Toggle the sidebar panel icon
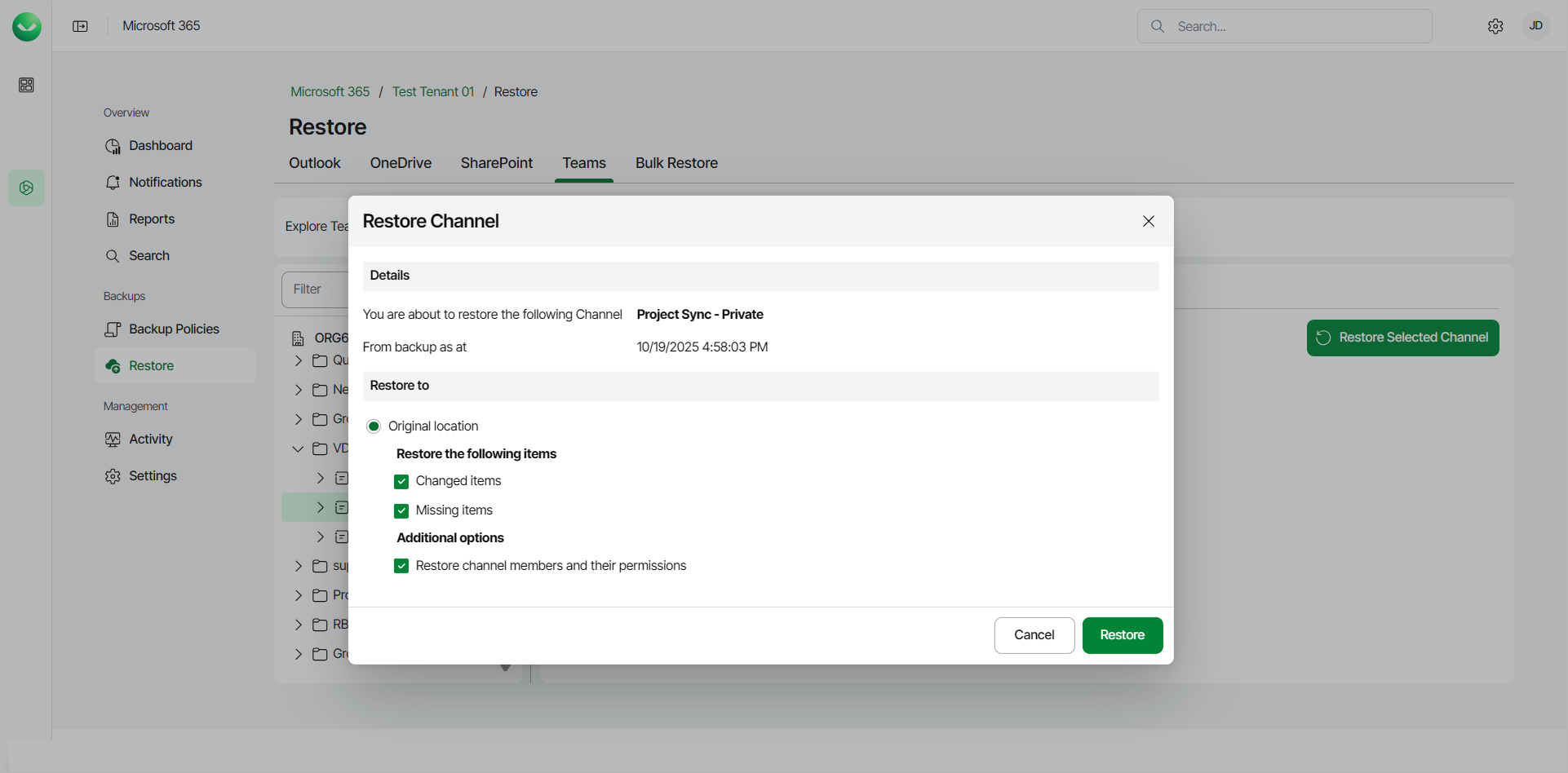The height and width of the screenshot is (773, 1568). click(80, 26)
